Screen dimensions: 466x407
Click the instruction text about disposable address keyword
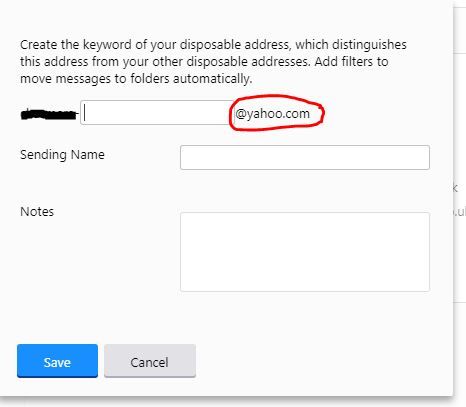[x=213, y=62]
